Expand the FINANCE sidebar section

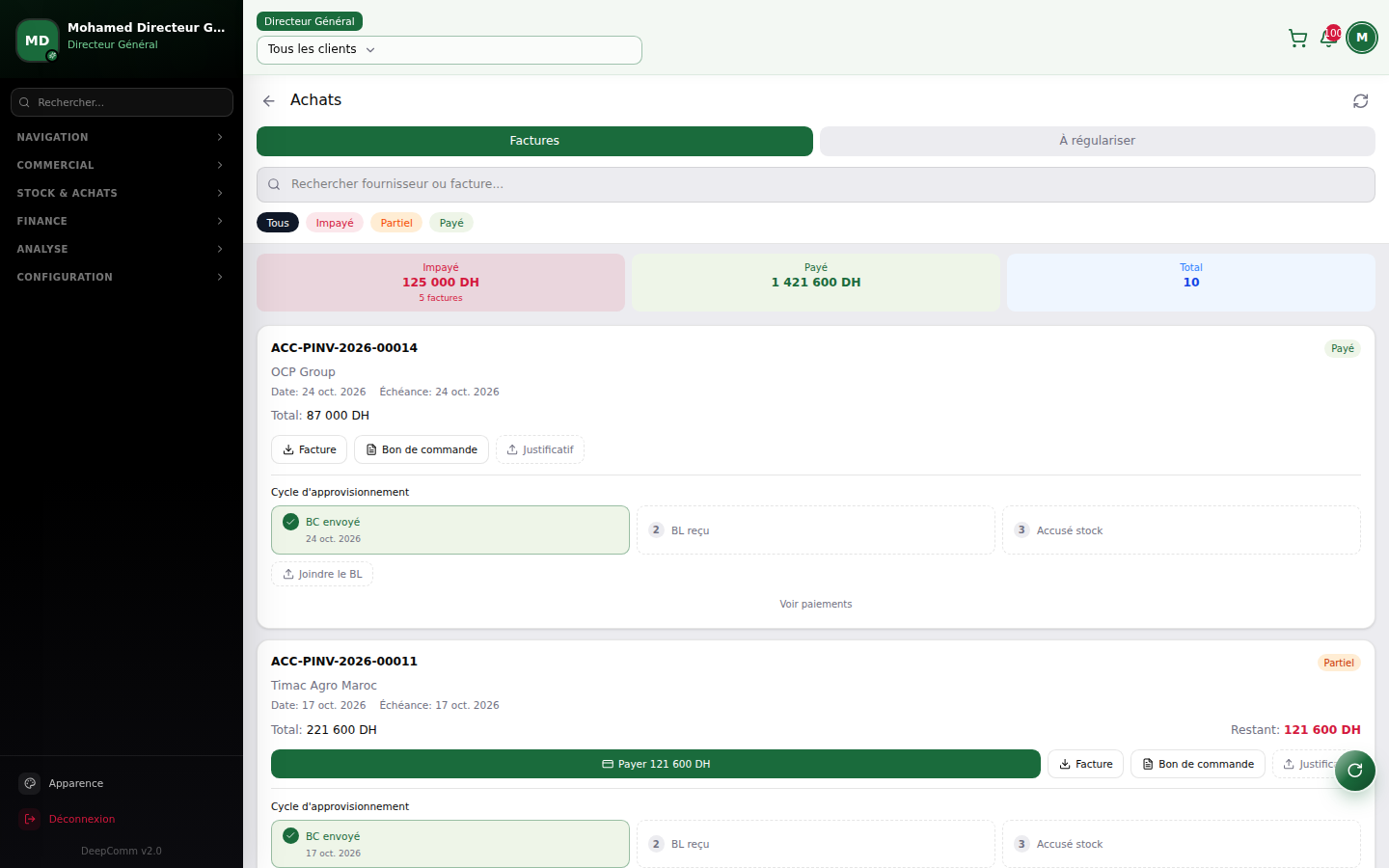[122, 221]
